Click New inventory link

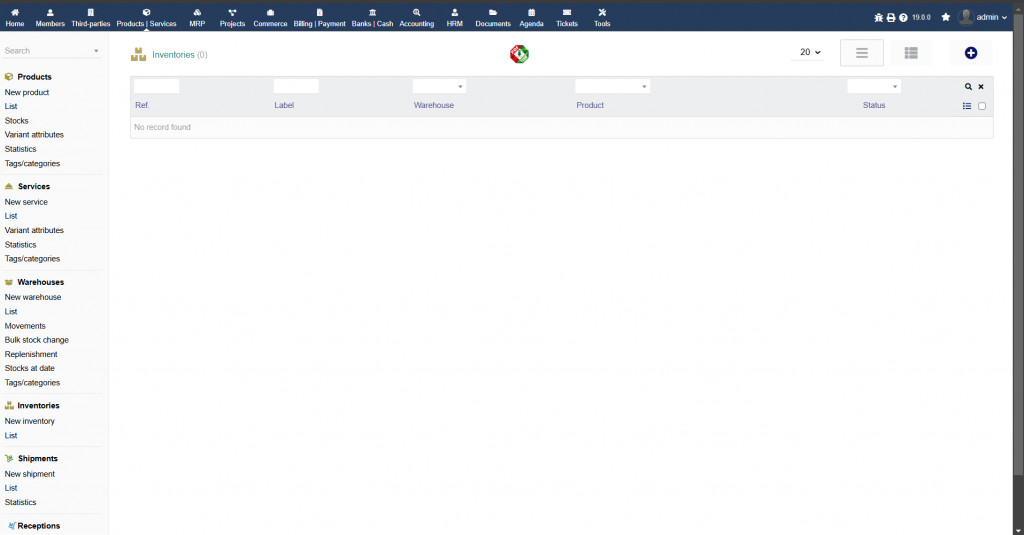[x=29, y=421]
